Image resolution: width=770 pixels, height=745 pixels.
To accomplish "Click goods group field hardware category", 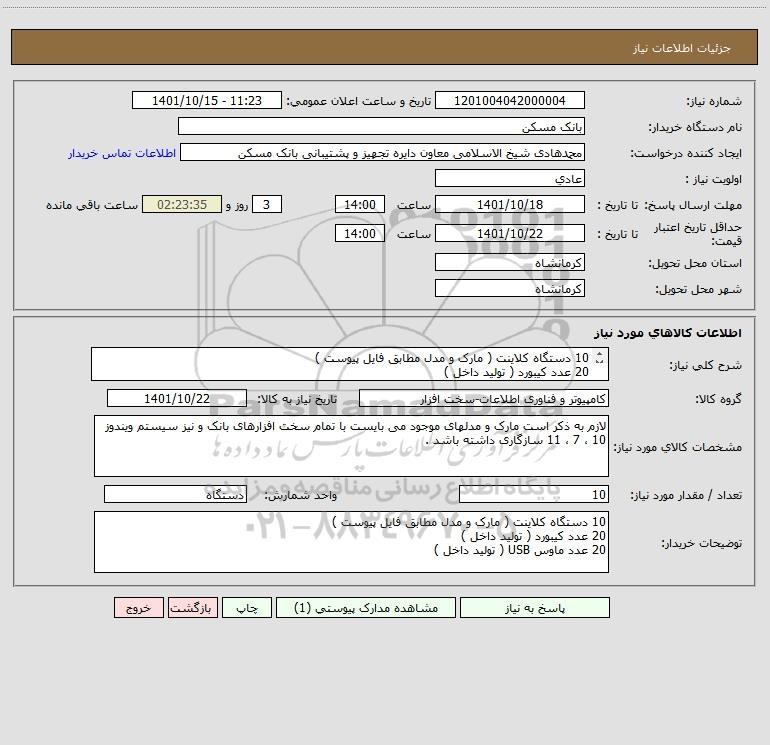I will pyautogui.click(x=484, y=398).
